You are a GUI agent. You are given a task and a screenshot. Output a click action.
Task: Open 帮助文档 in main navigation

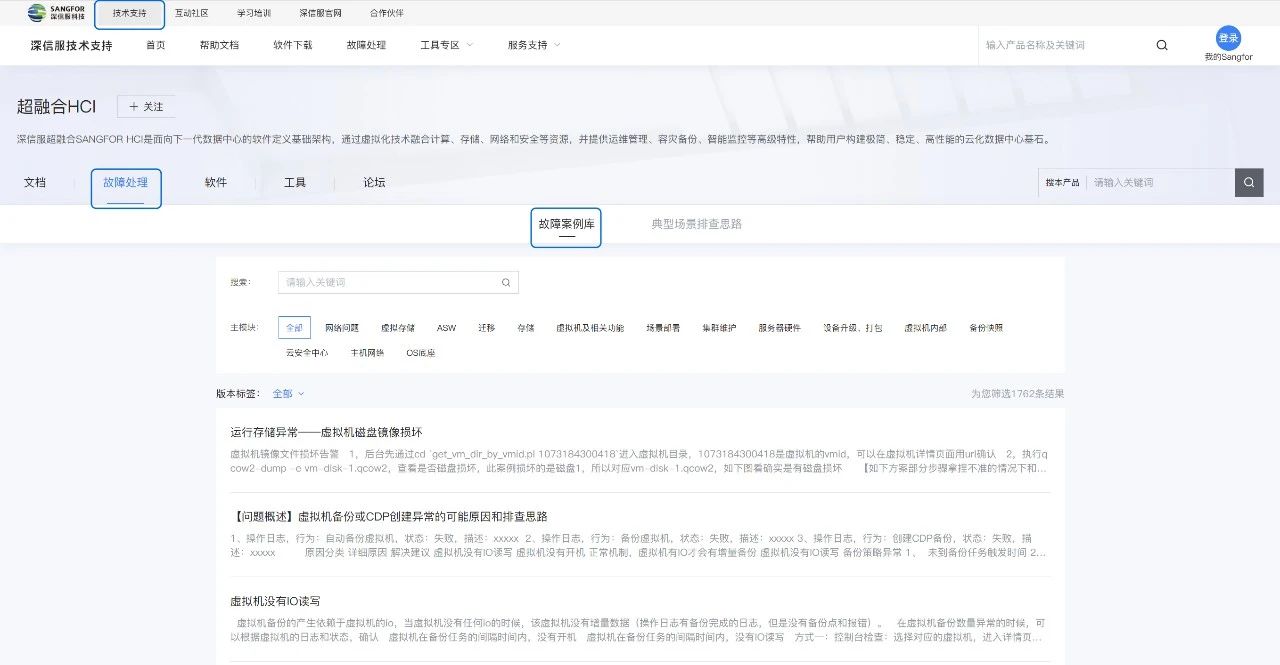[219, 45]
